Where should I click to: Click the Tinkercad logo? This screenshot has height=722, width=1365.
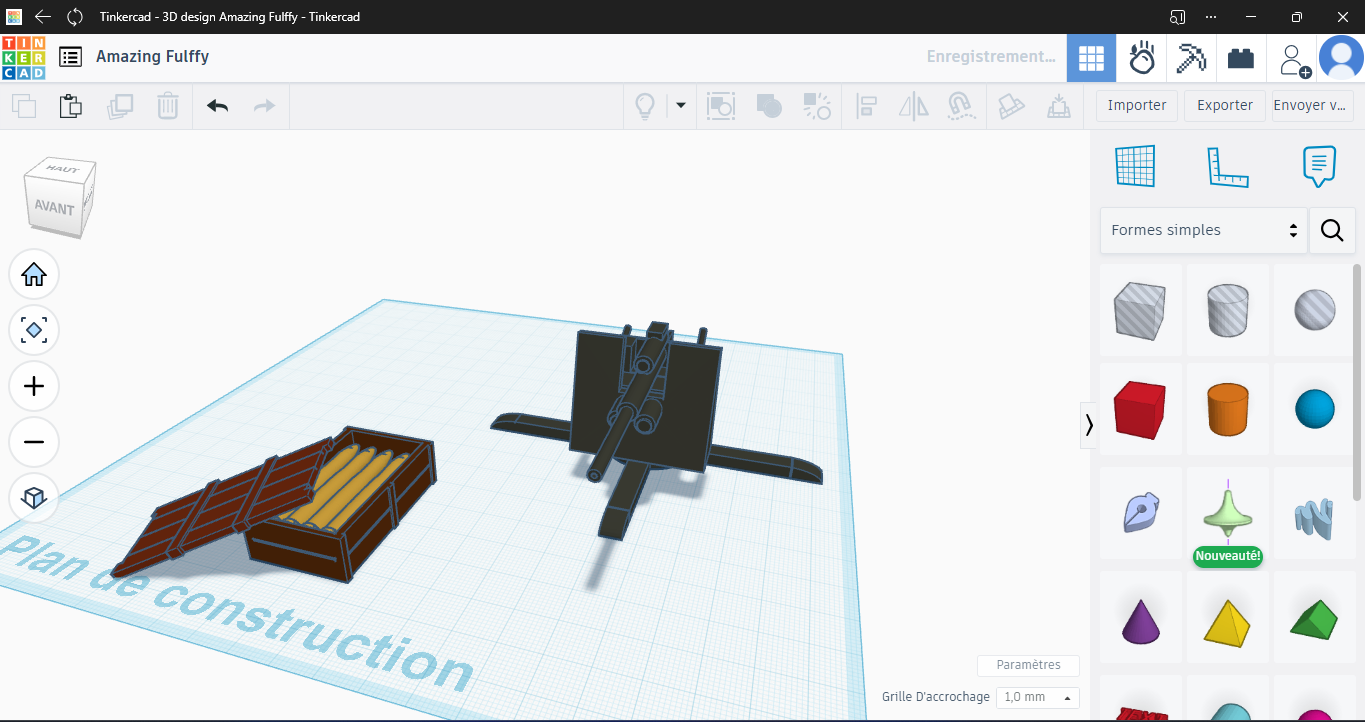click(24, 58)
